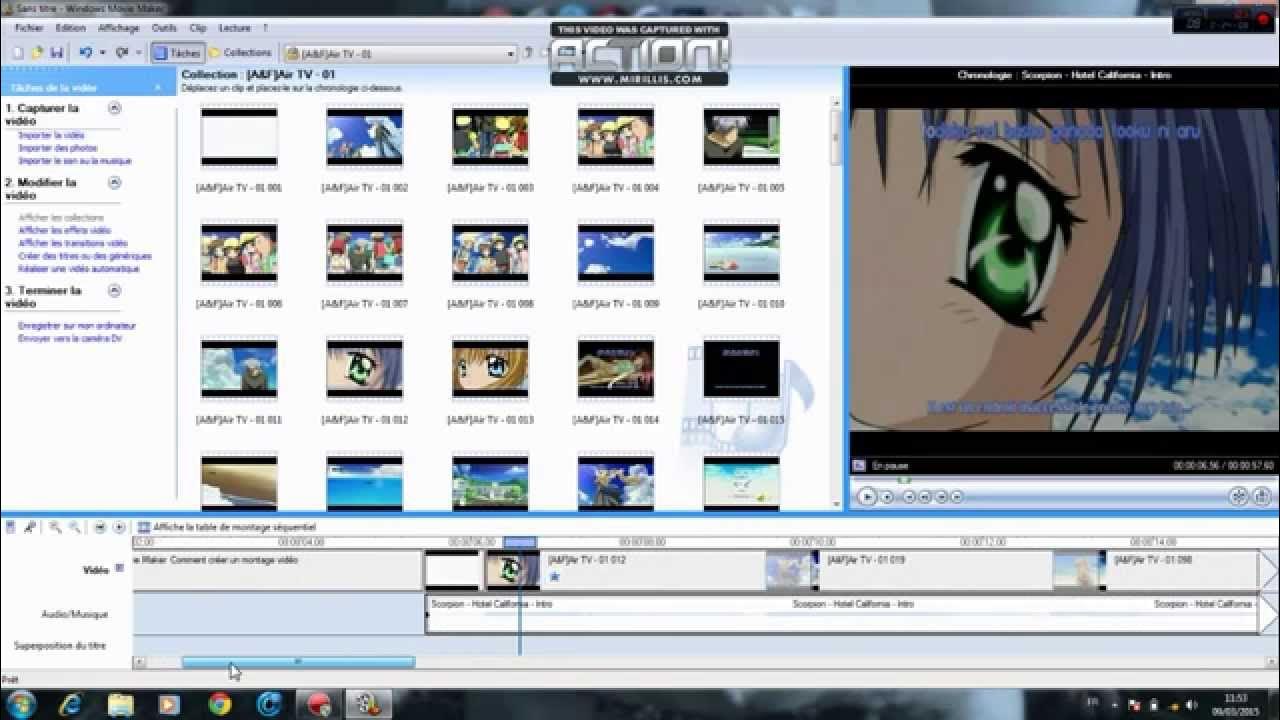Click Réaliser une vidéo automatique link
1280x720 pixels.
tap(79, 269)
